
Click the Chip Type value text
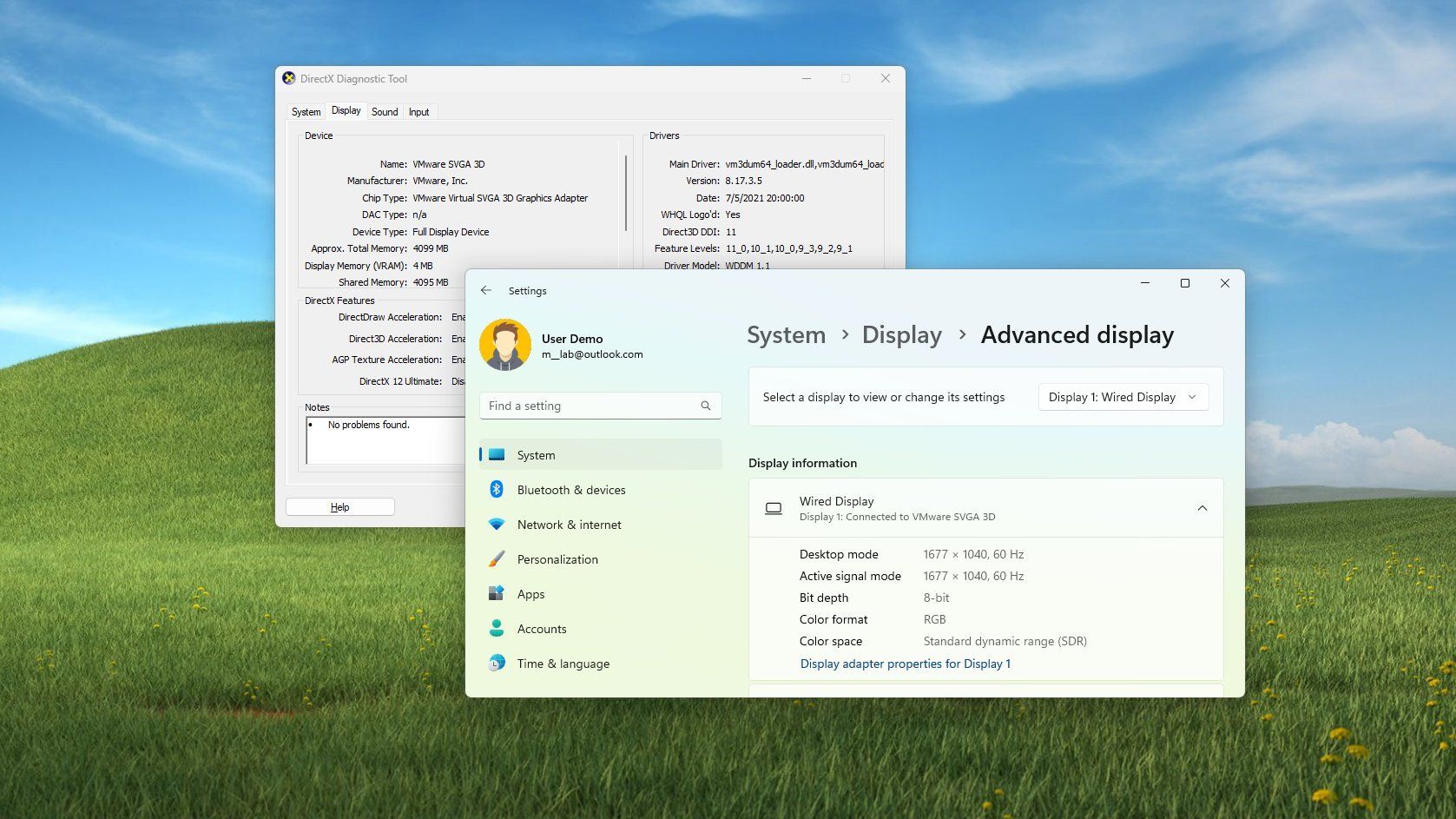[500, 198]
